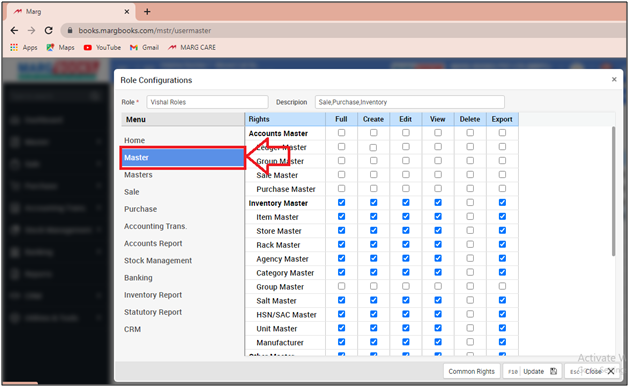Click the address bar URL

tap(145, 31)
